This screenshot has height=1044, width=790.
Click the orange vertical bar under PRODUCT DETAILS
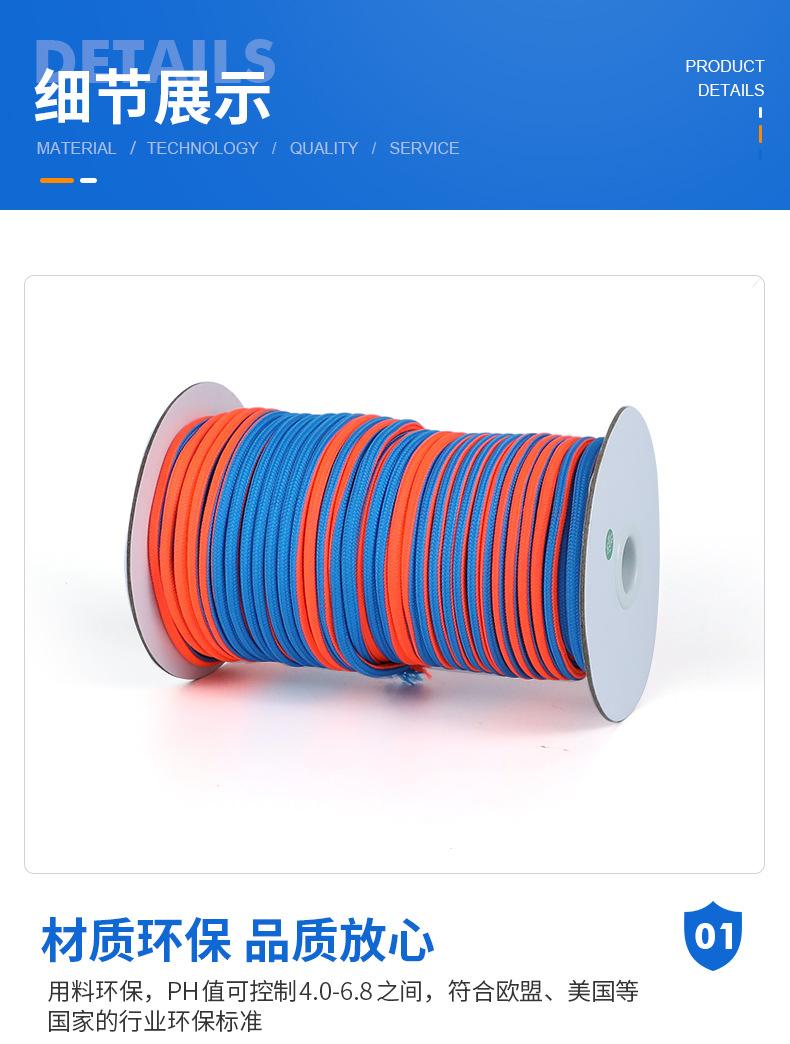(760, 134)
